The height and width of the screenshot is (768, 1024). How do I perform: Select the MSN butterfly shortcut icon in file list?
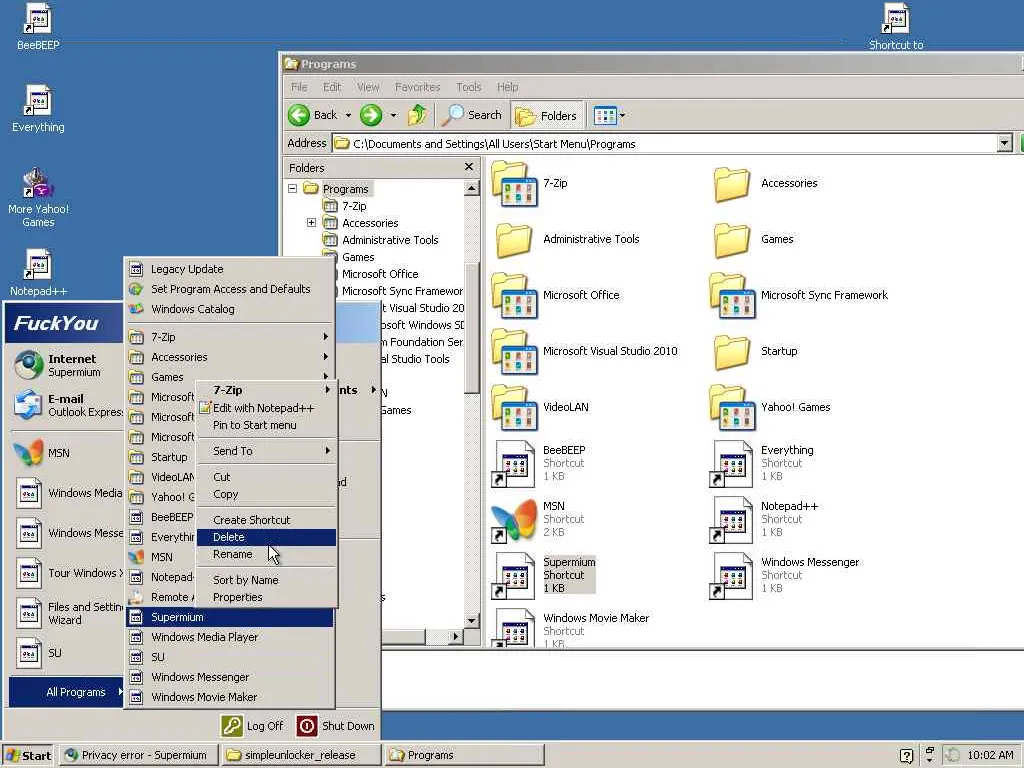[513, 520]
